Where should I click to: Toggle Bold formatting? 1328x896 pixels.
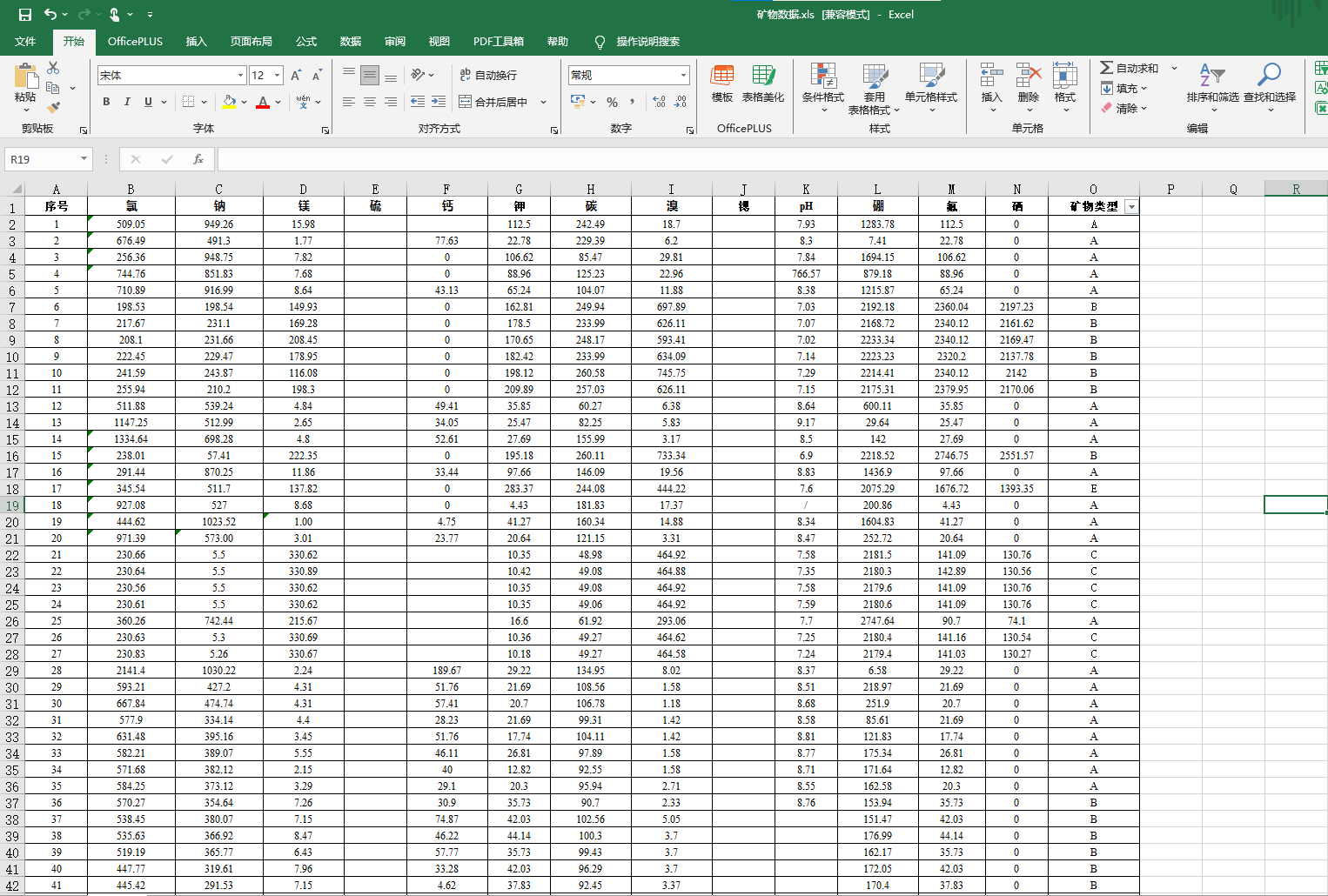click(x=106, y=102)
